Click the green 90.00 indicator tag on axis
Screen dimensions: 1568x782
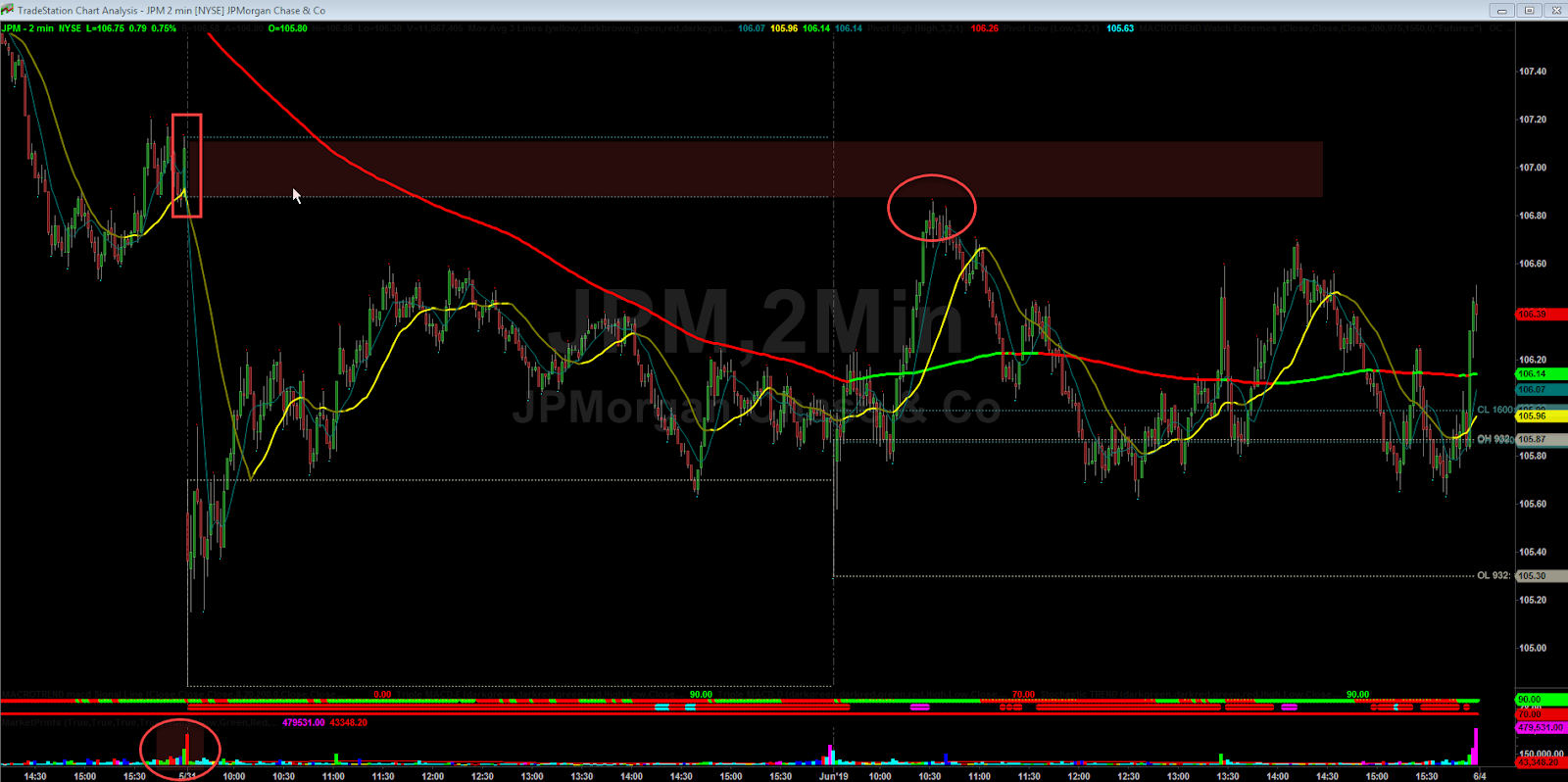point(1542,700)
